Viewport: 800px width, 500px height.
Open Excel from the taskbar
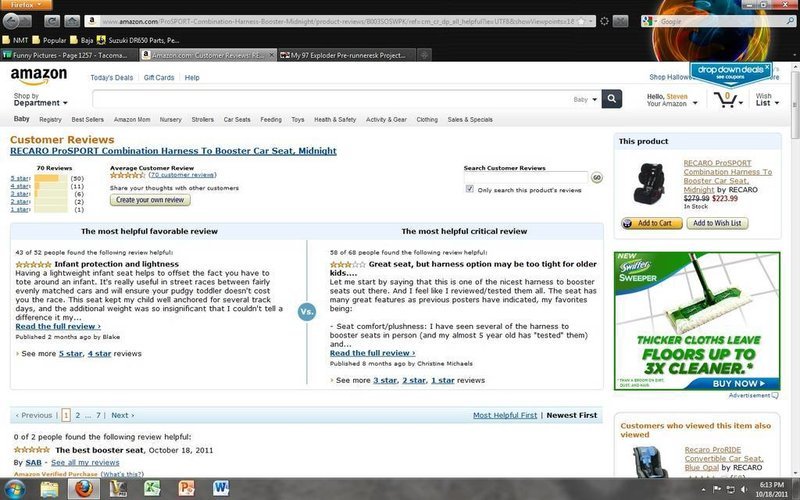pyautogui.click(x=152, y=489)
